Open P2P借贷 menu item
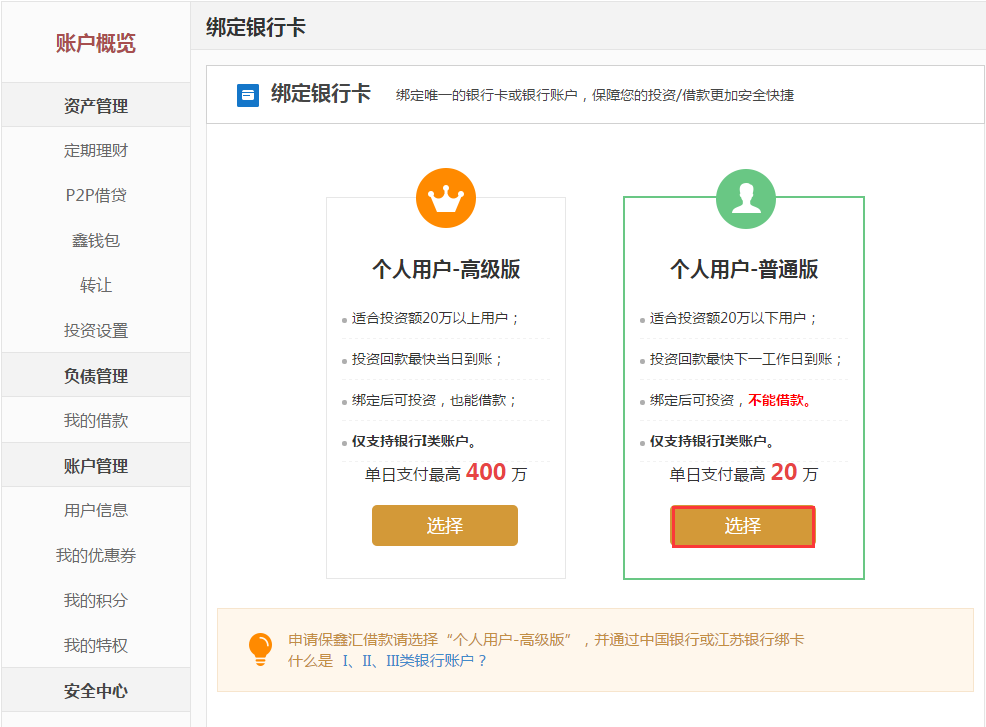This screenshot has height=727, width=986. (x=96, y=196)
